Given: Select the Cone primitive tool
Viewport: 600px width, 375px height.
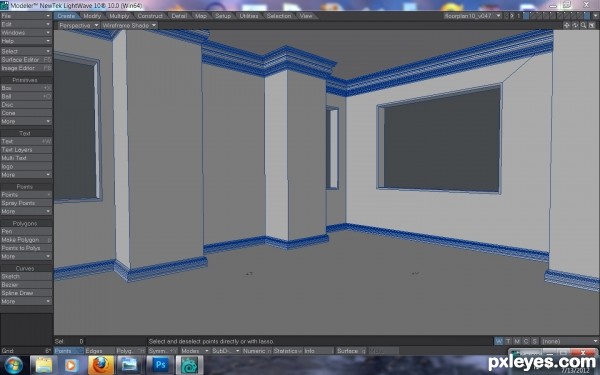Looking at the screenshot, I should pyautogui.click(x=26, y=113).
